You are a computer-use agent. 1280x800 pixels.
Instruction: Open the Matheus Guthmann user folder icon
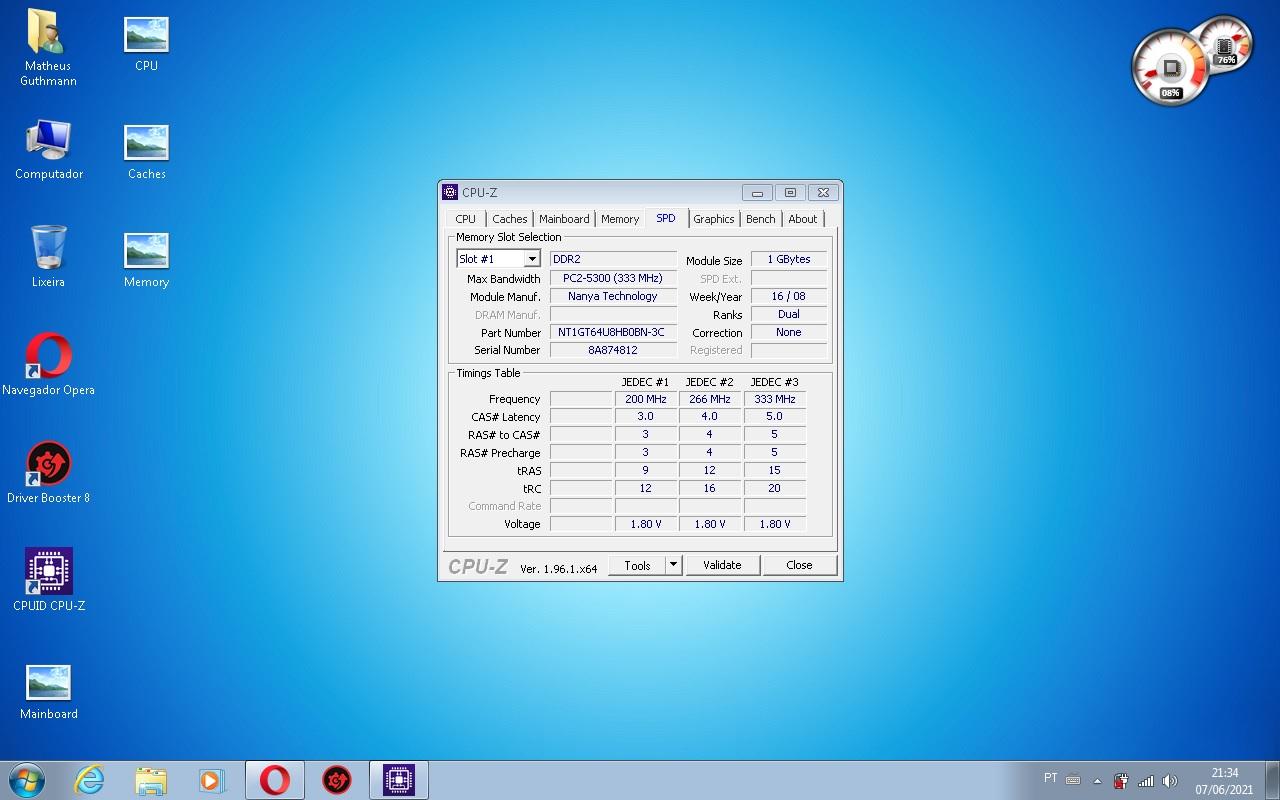(x=48, y=47)
